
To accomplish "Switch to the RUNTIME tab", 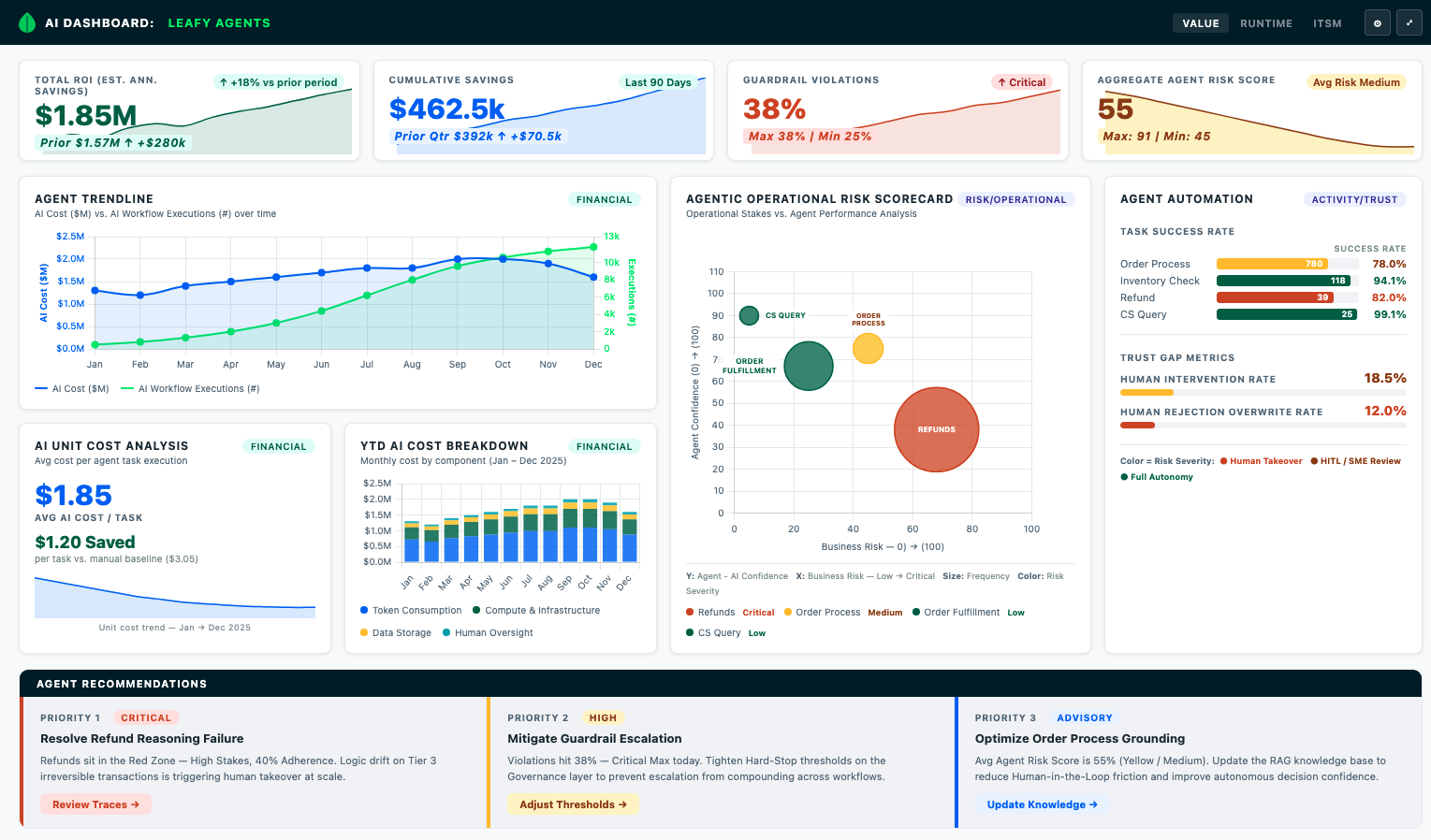I will point(1266,23).
